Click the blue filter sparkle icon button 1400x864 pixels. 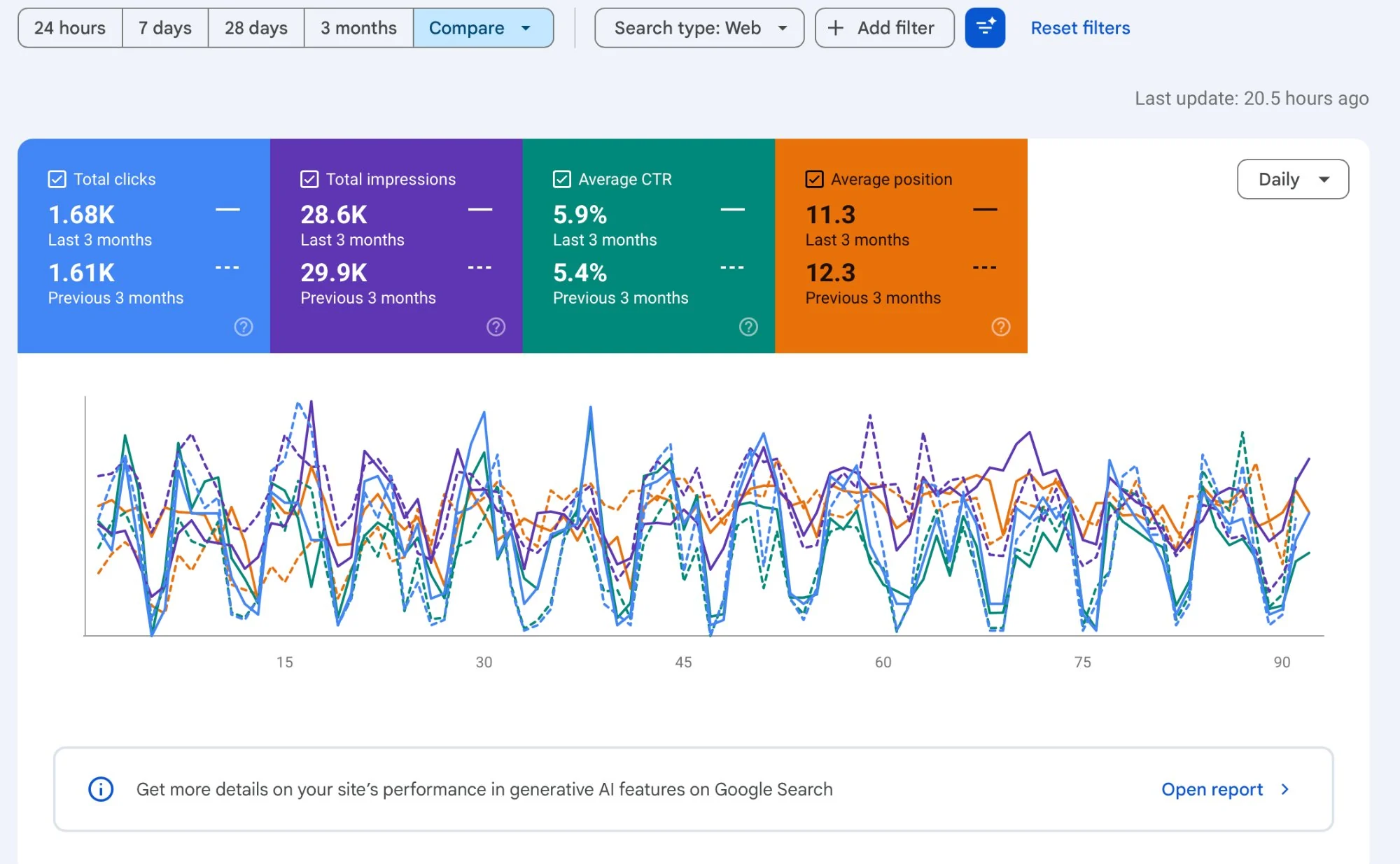pyautogui.click(x=985, y=28)
